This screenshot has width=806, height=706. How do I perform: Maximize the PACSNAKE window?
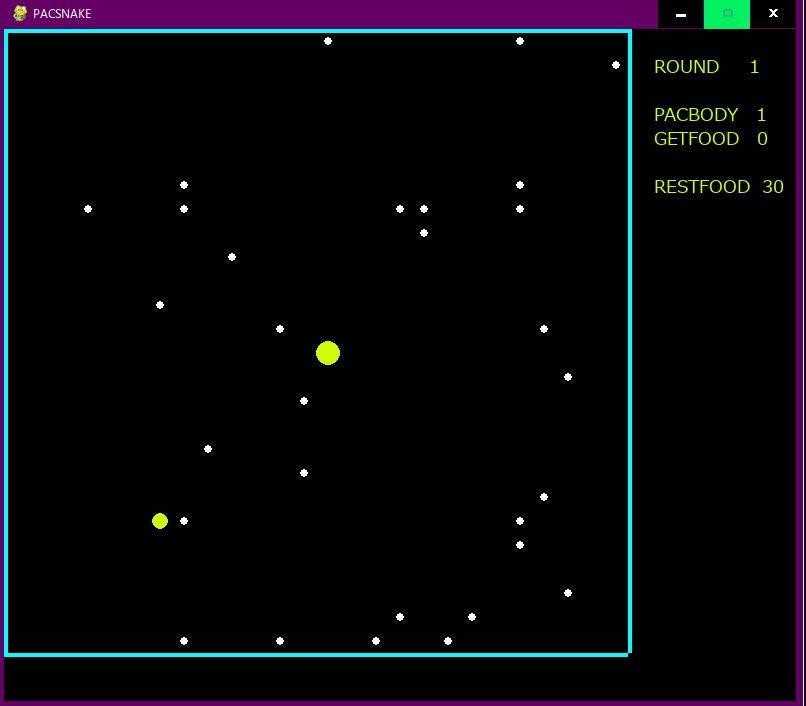coord(727,14)
